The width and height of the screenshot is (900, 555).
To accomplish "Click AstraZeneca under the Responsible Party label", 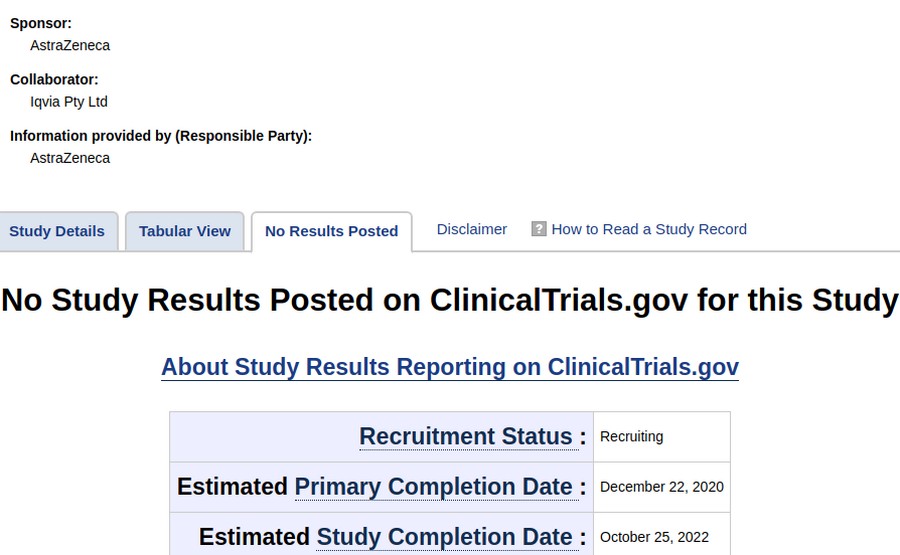I will pyautogui.click(x=70, y=158).
